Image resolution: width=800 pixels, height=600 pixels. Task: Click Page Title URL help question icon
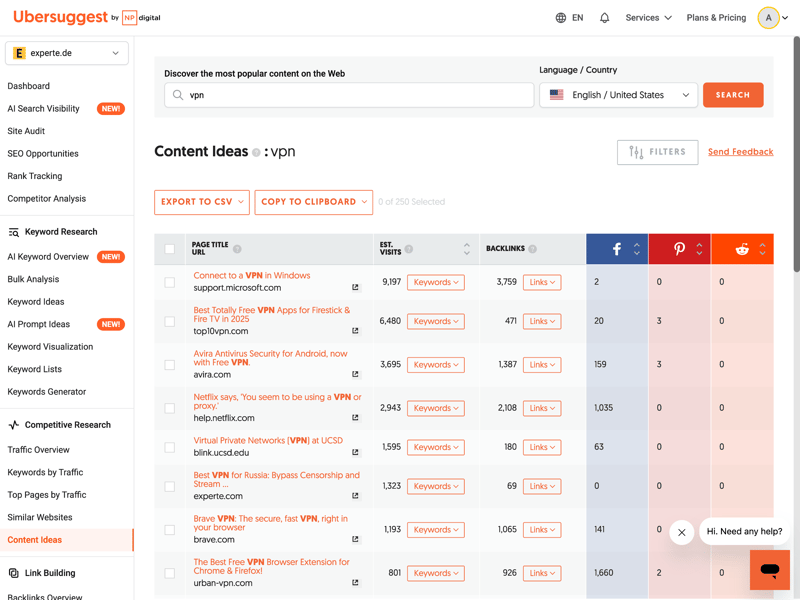[237, 249]
